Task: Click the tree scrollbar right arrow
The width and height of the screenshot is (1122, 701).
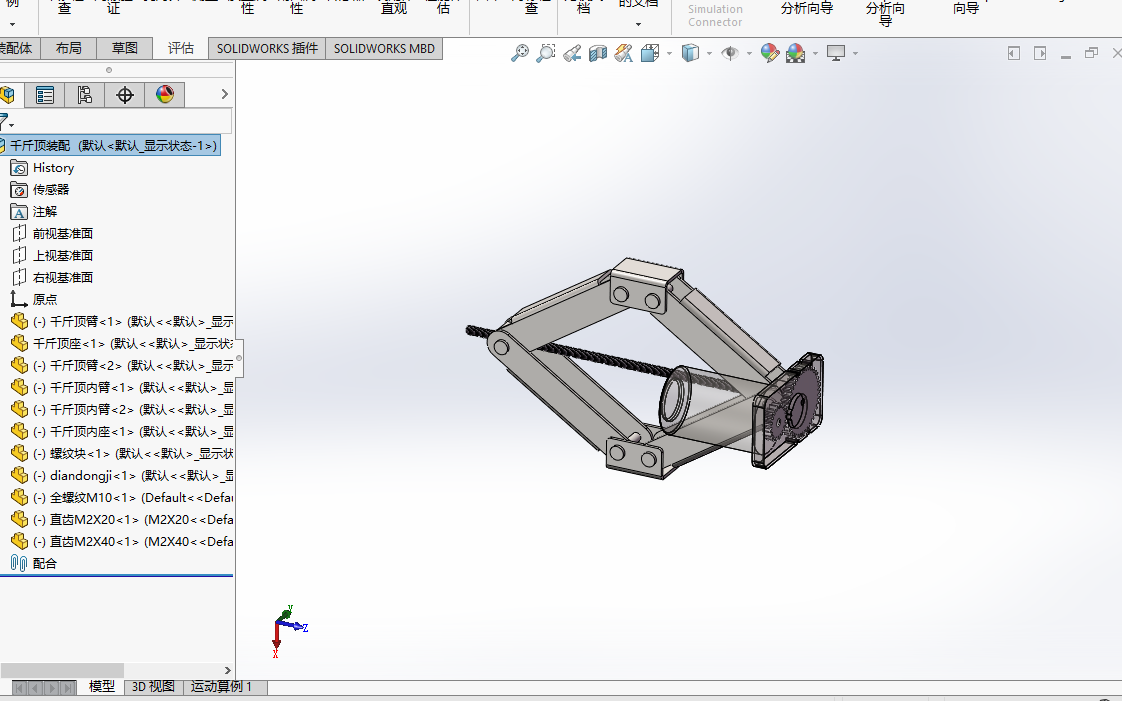Action: pos(228,670)
